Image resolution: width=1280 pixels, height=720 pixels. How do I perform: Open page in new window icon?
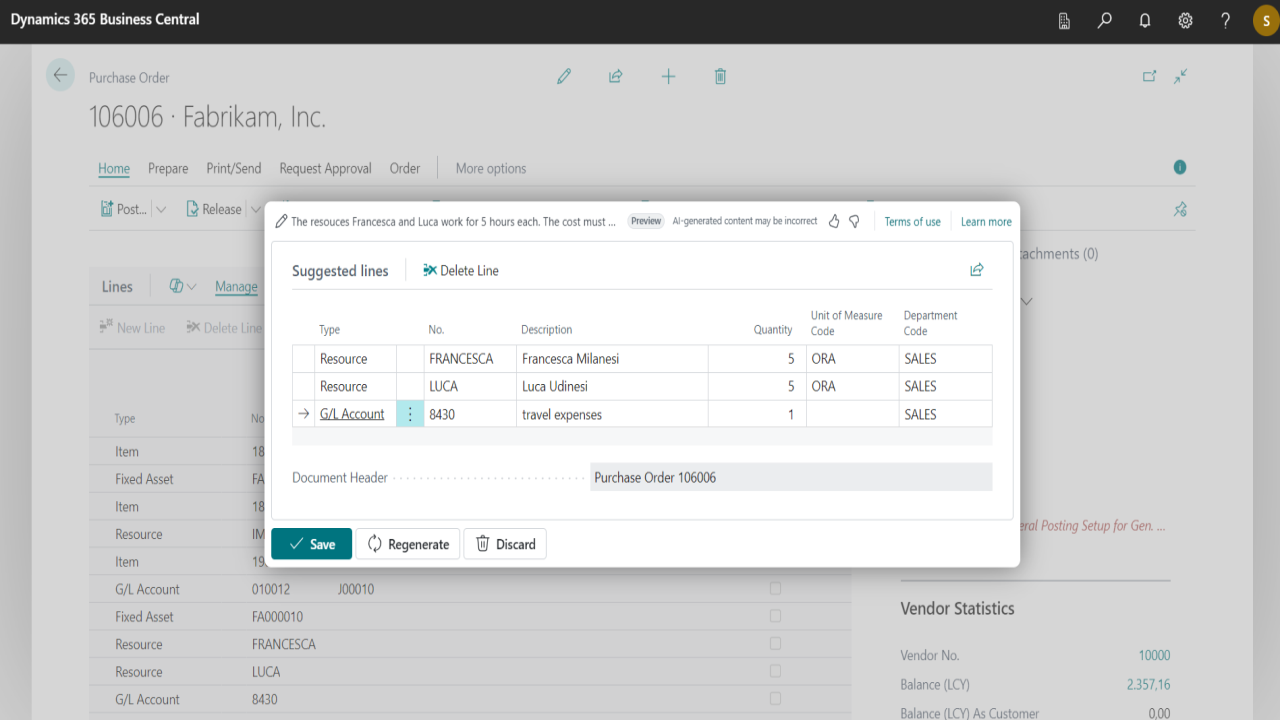pos(1150,76)
